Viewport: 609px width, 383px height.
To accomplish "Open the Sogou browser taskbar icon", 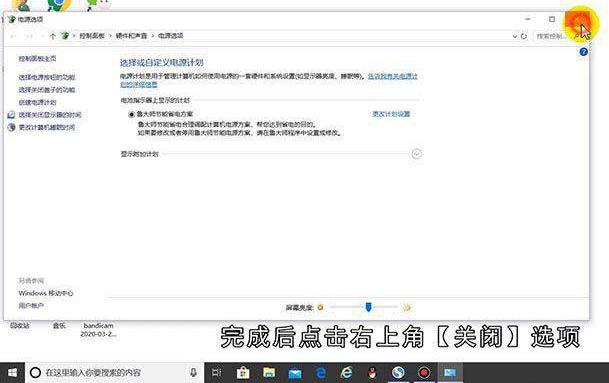I will pos(398,373).
